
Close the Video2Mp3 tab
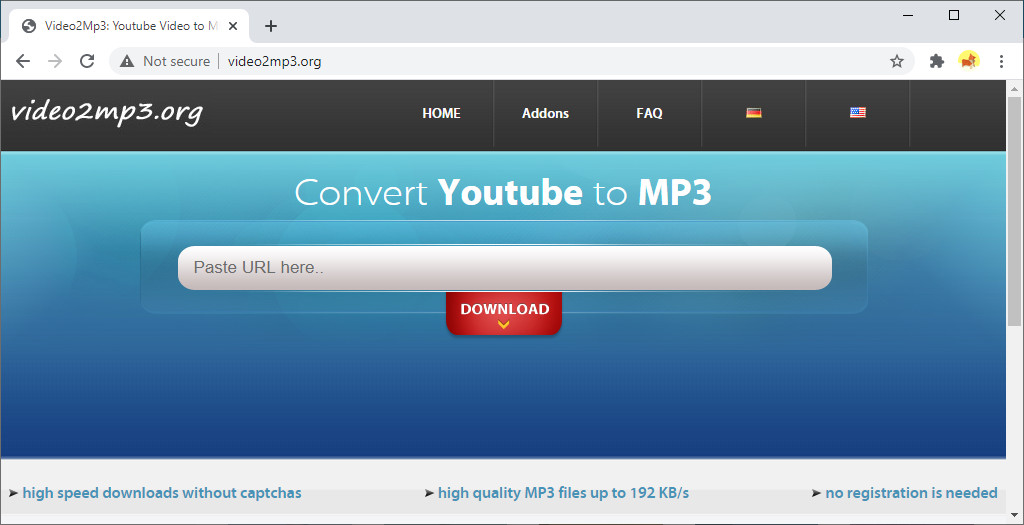click(233, 26)
